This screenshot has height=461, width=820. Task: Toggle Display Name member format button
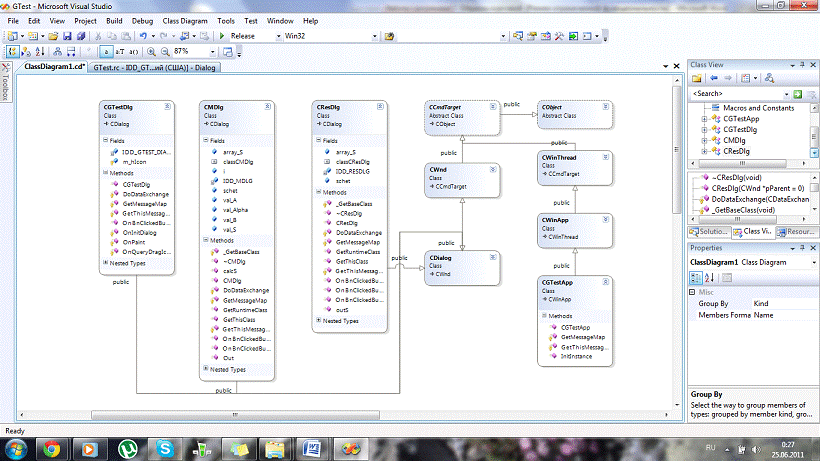pyautogui.click(x=107, y=51)
